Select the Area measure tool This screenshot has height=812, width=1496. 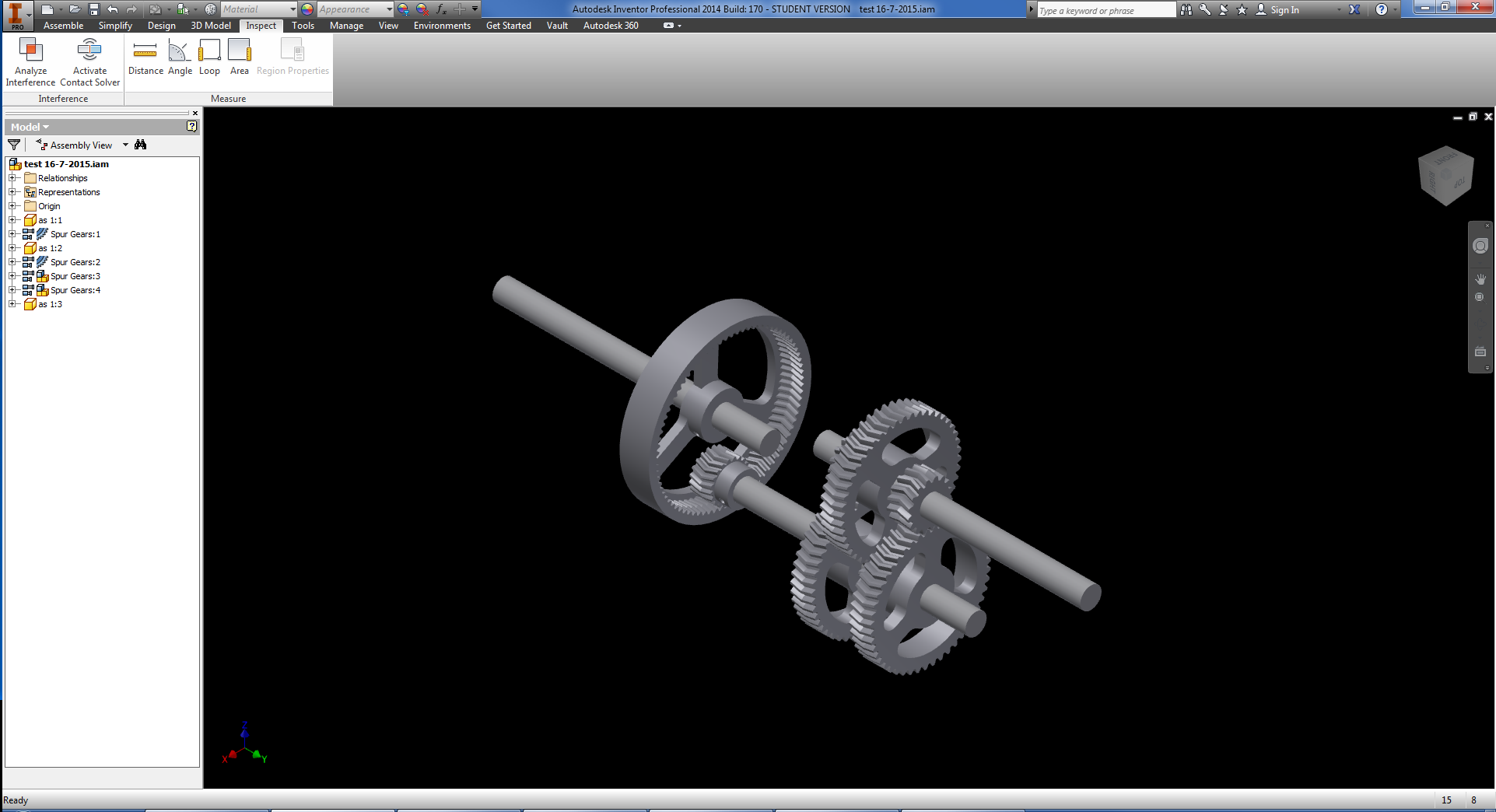click(240, 58)
